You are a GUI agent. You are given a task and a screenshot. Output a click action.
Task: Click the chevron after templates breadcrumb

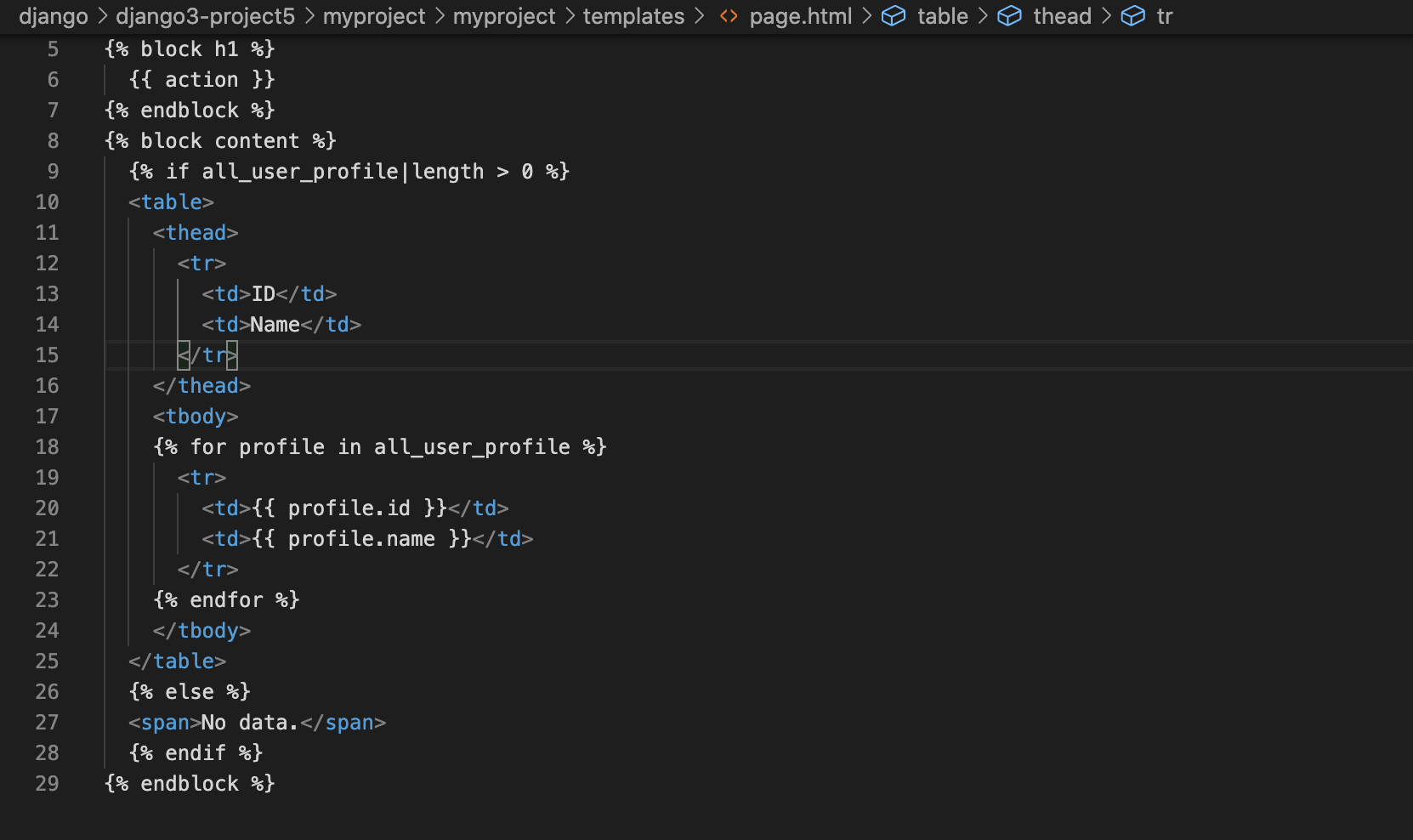pyautogui.click(x=700, y=16)
